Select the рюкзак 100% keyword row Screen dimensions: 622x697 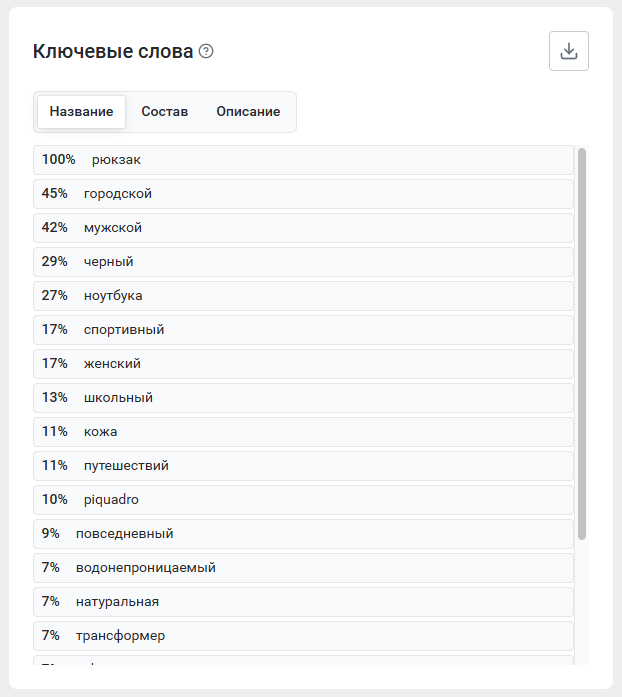tap(303, 160)
